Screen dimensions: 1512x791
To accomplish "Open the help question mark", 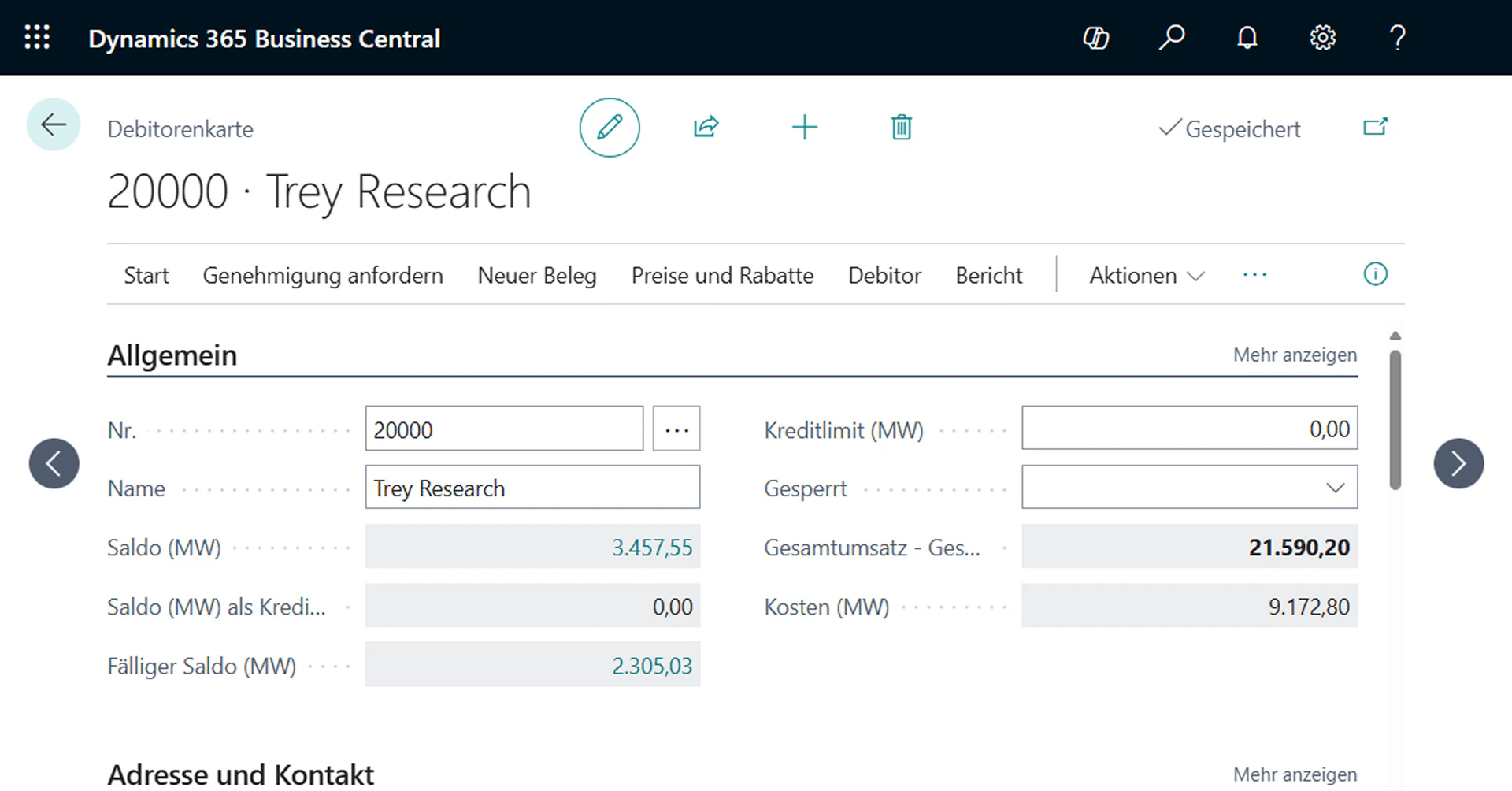I will pos(1398,37).
